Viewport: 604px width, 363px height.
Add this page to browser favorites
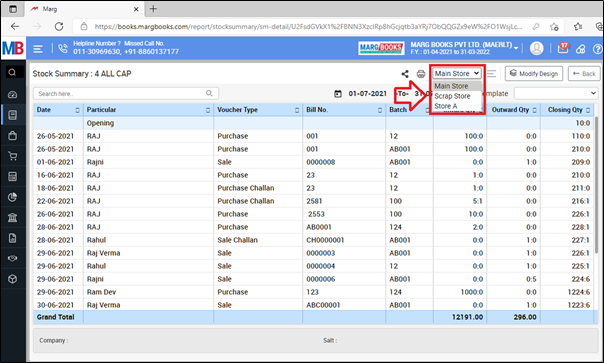[554, 27]
